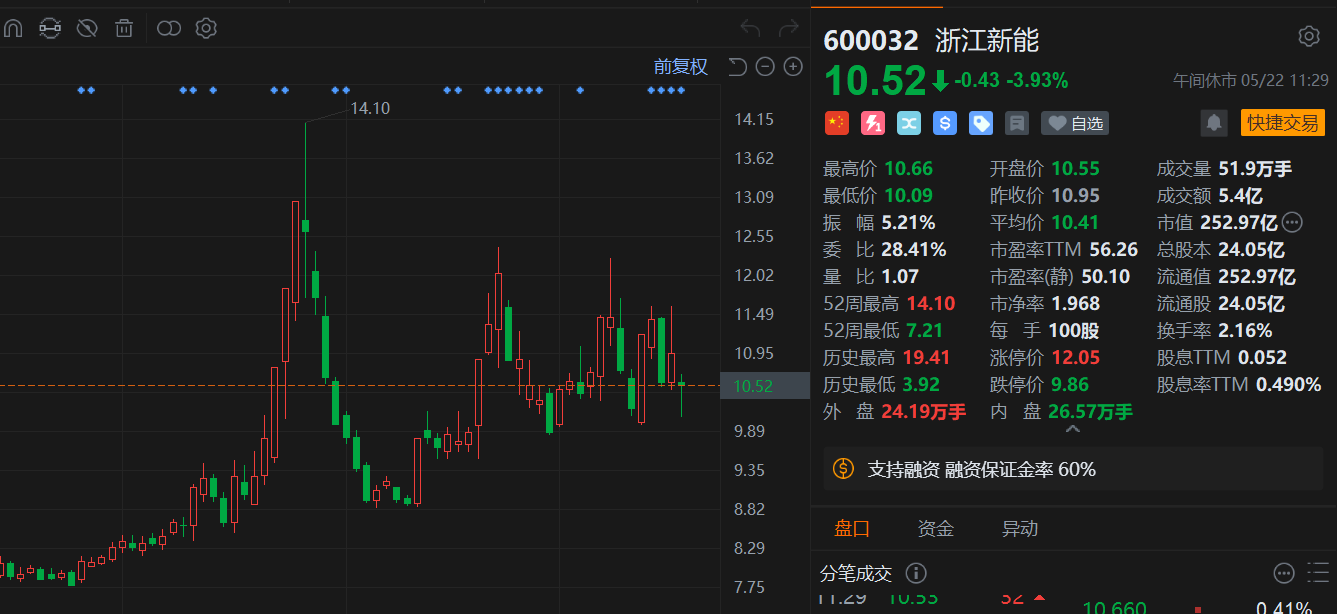Switch to the 资金 tab
Image resolution: width=1337 pixels, height=614 pixels.
pyautogui.click(x=936, y=529)
